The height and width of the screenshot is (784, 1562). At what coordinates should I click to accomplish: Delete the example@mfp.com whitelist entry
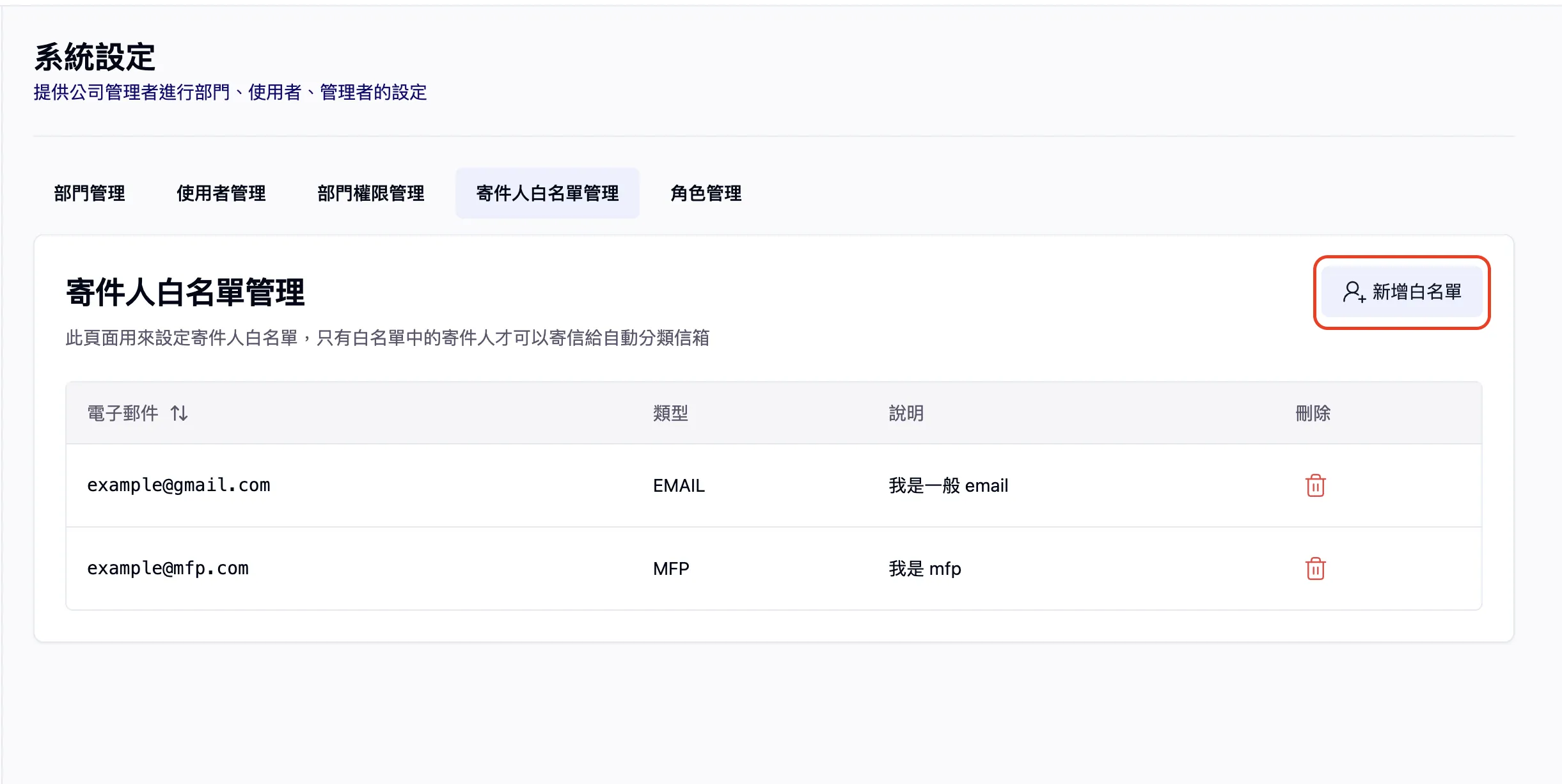pos(1315,568)
